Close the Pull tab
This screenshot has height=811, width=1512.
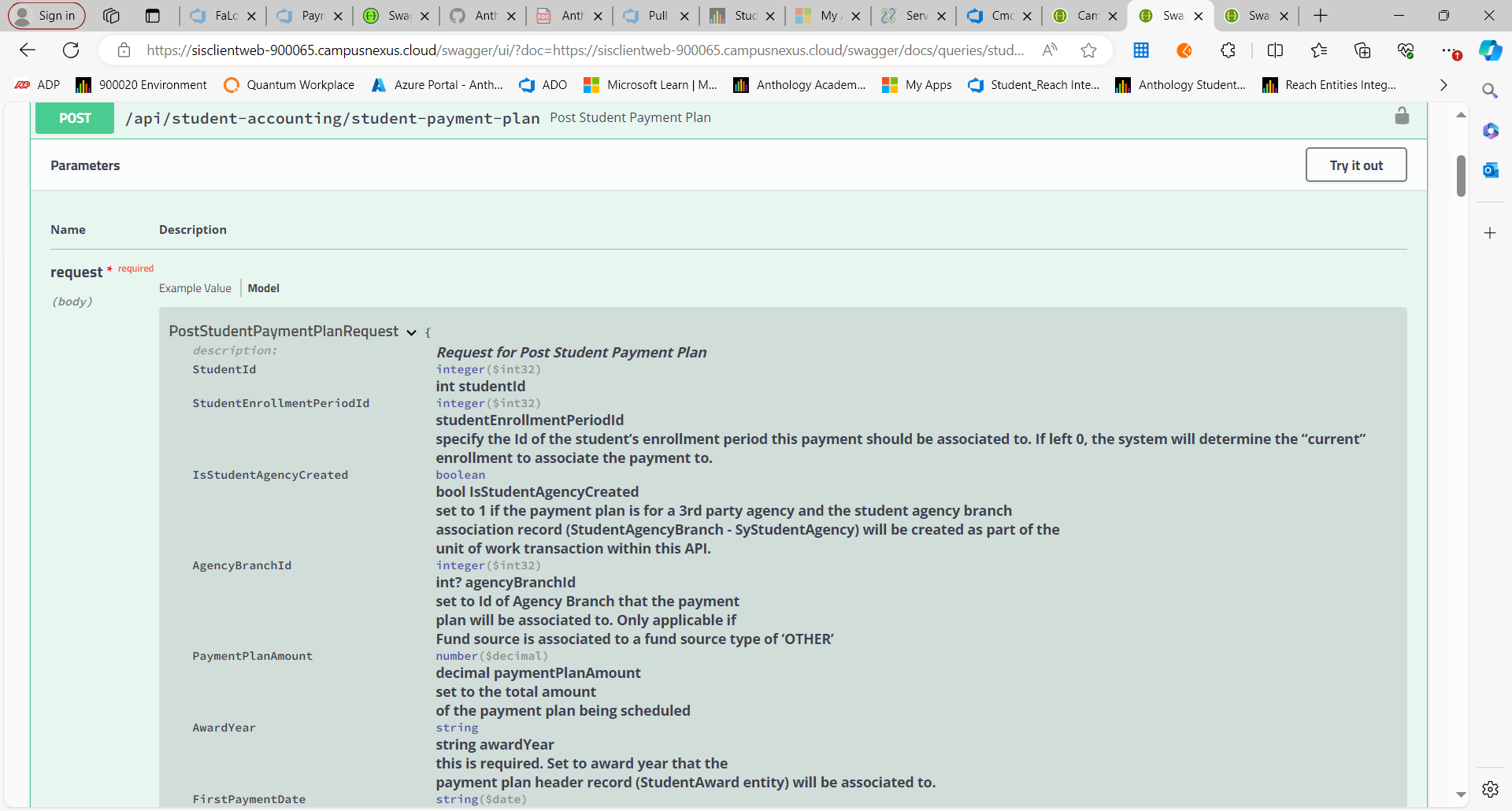click(684, 16)
